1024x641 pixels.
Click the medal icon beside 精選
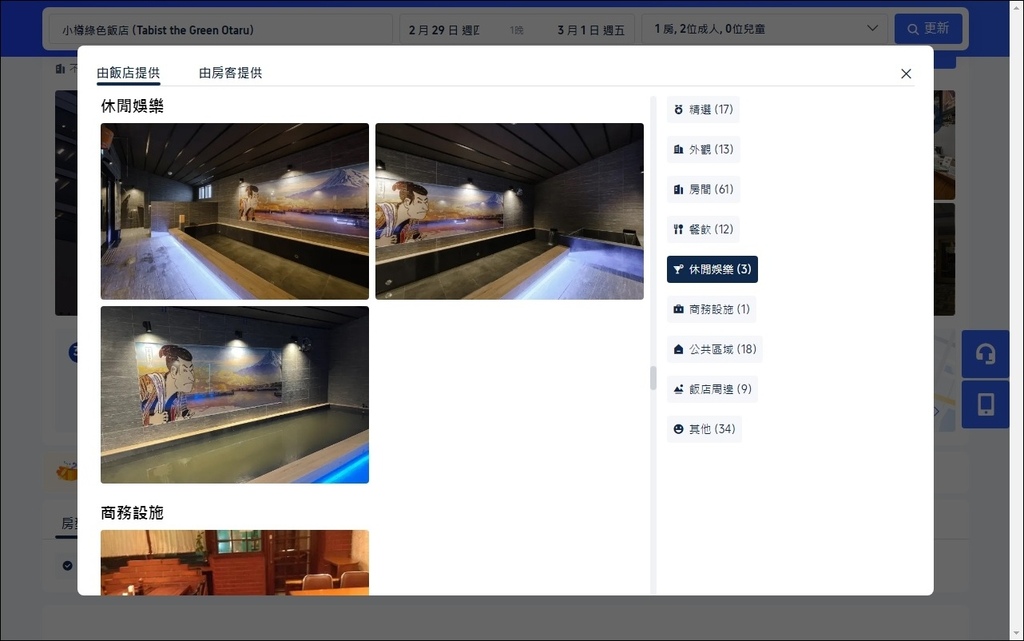(679, 110)
